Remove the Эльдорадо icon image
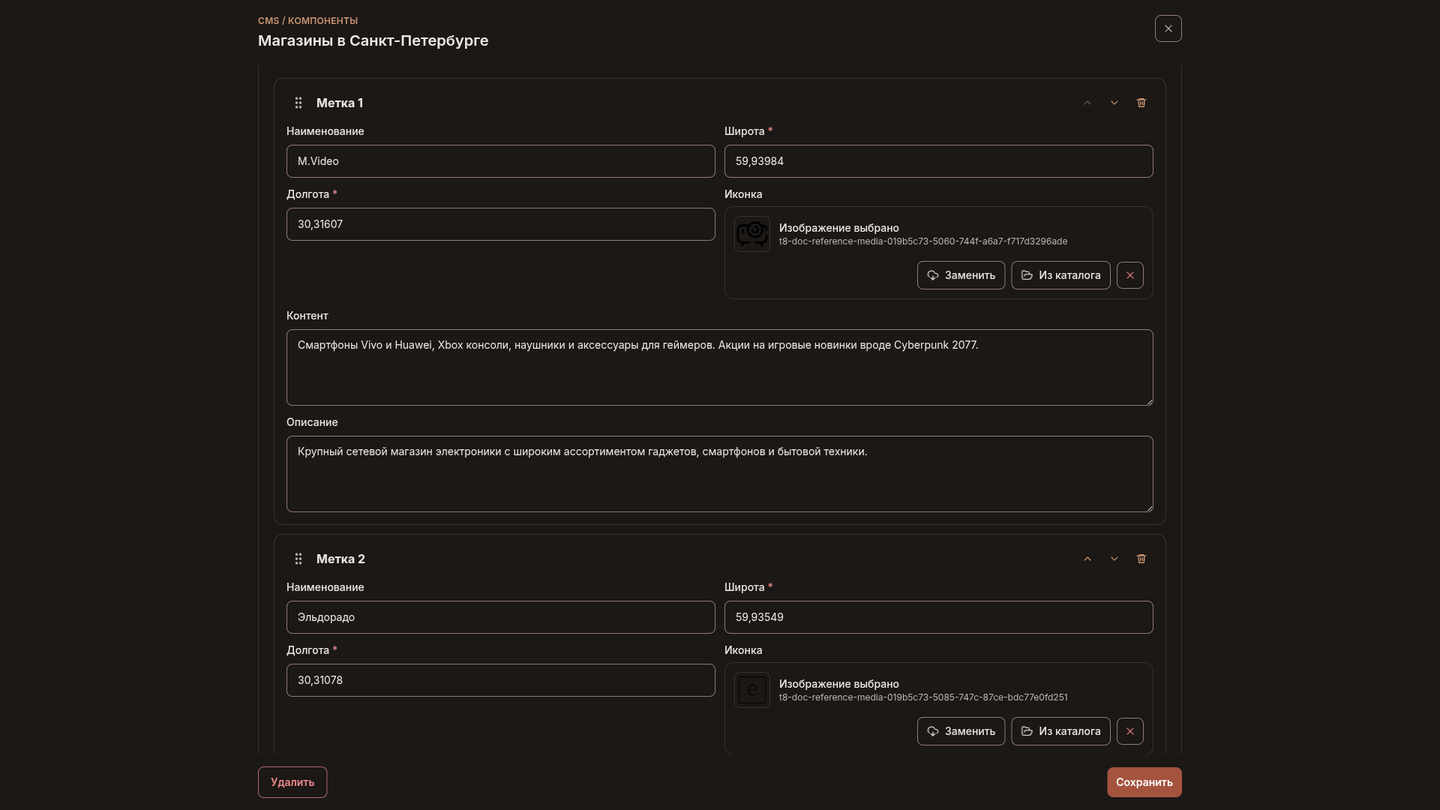This screenshot has width=1440, height=810. click(x=1130, y=731)
